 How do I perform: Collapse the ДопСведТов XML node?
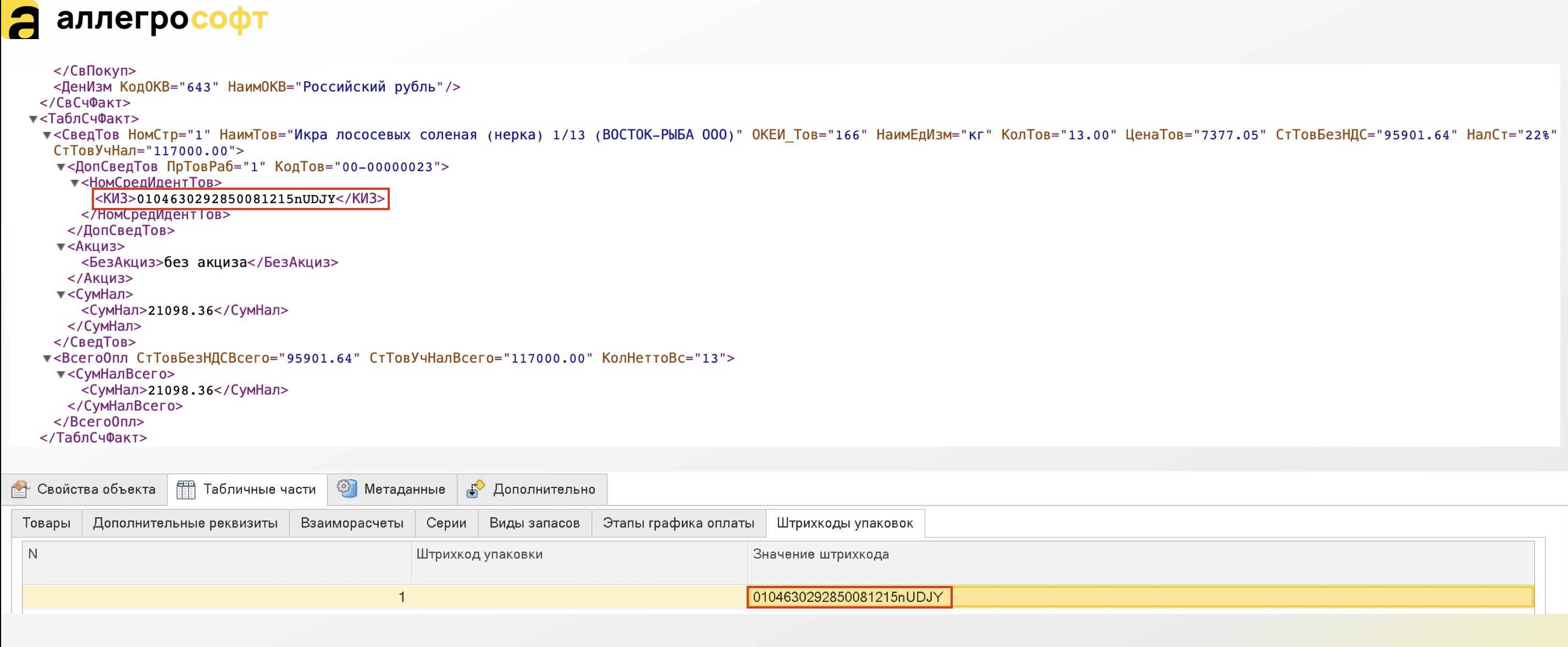point(61,167)
